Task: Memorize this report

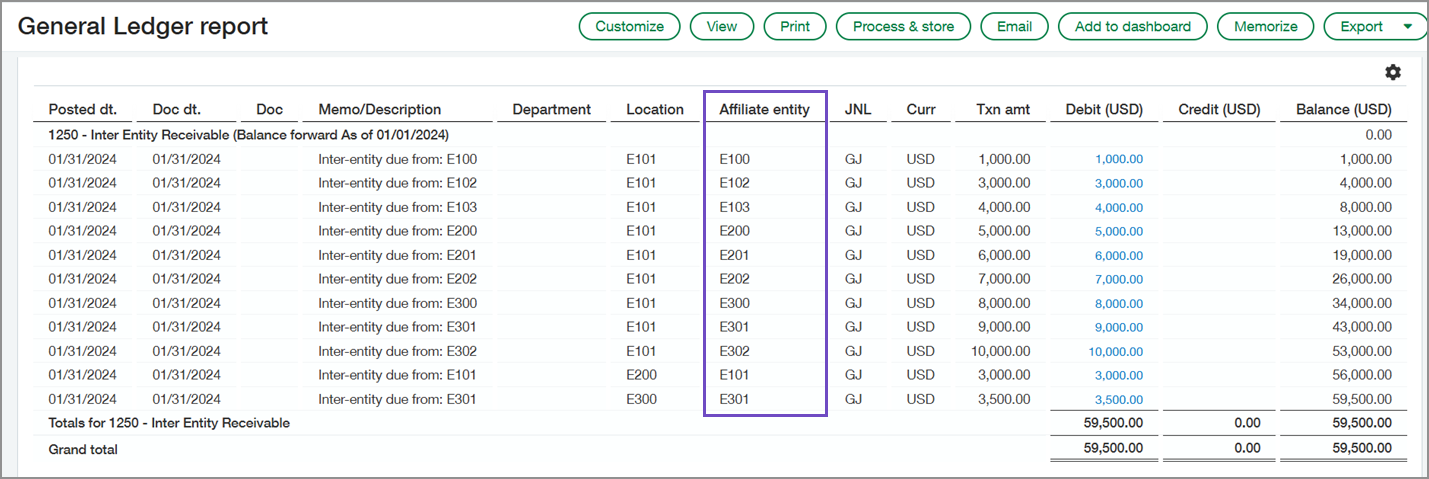Action: coord(1265,27)
